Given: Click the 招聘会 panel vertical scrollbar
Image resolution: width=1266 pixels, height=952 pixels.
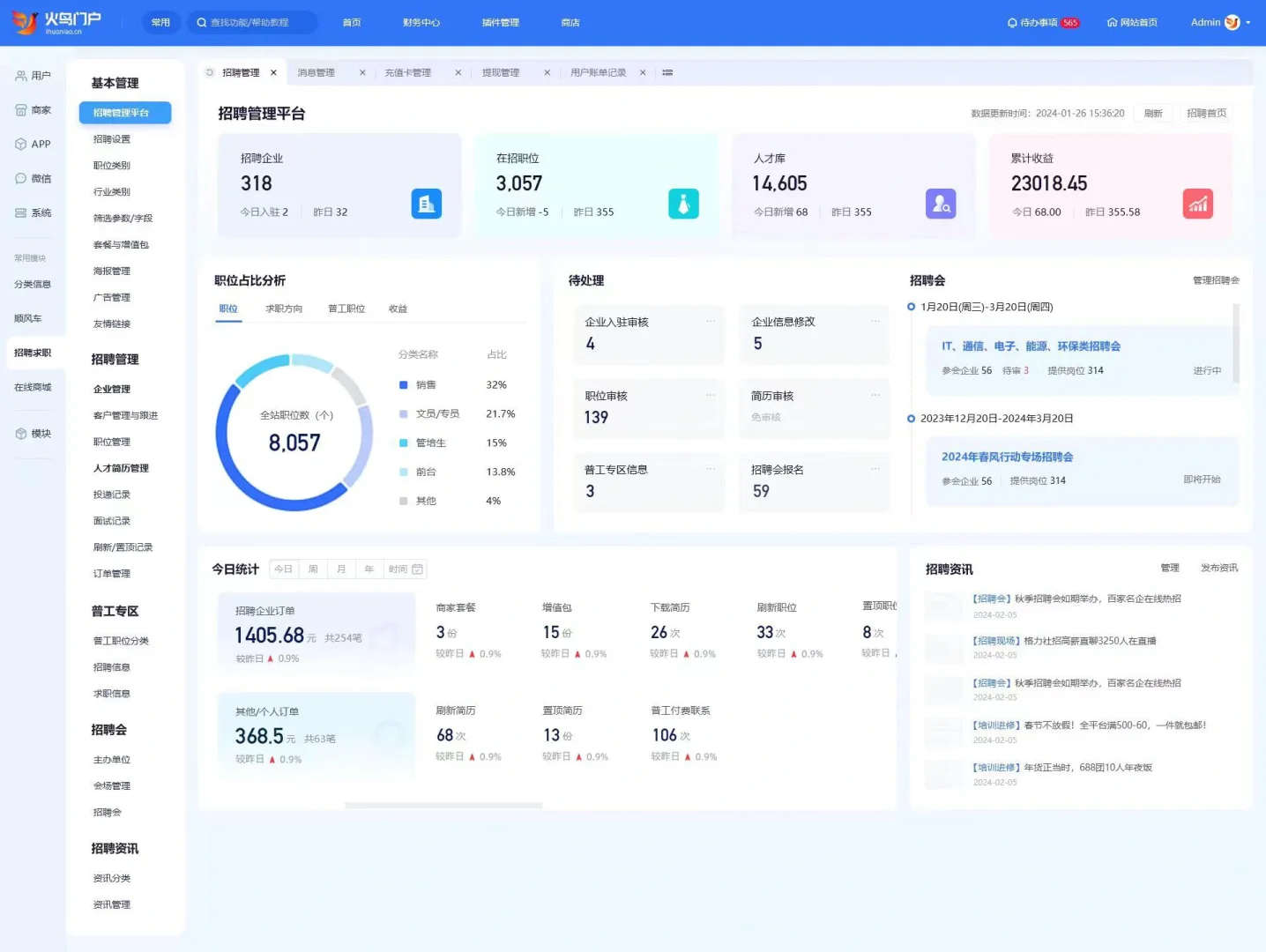Looking at the screenshot, I should point(1236,343).
